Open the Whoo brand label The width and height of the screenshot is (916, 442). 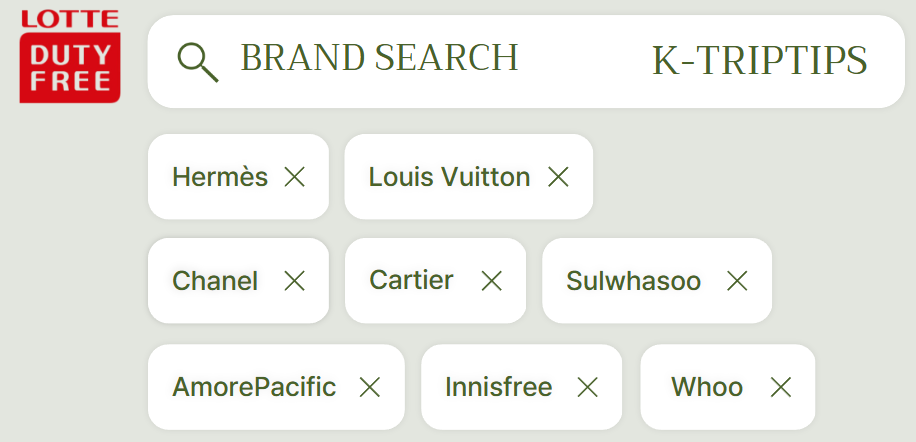pos(706,387)
